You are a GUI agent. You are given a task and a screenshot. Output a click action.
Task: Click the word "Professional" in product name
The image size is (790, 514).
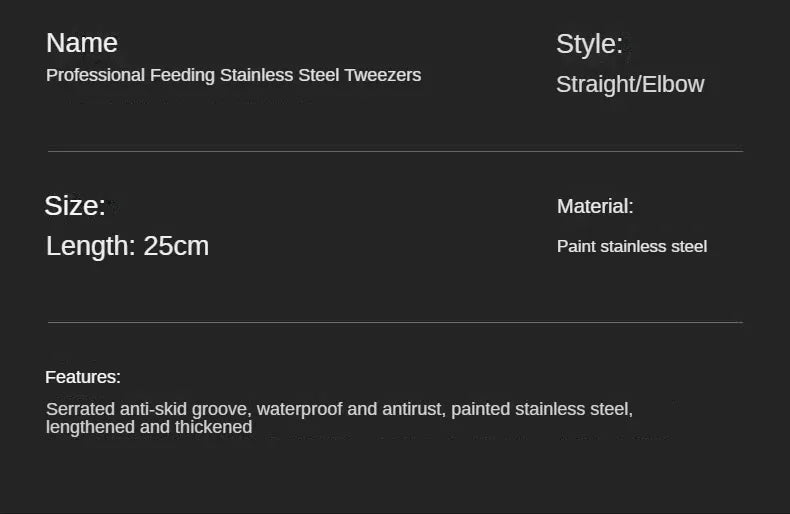(x=95, y=75)
